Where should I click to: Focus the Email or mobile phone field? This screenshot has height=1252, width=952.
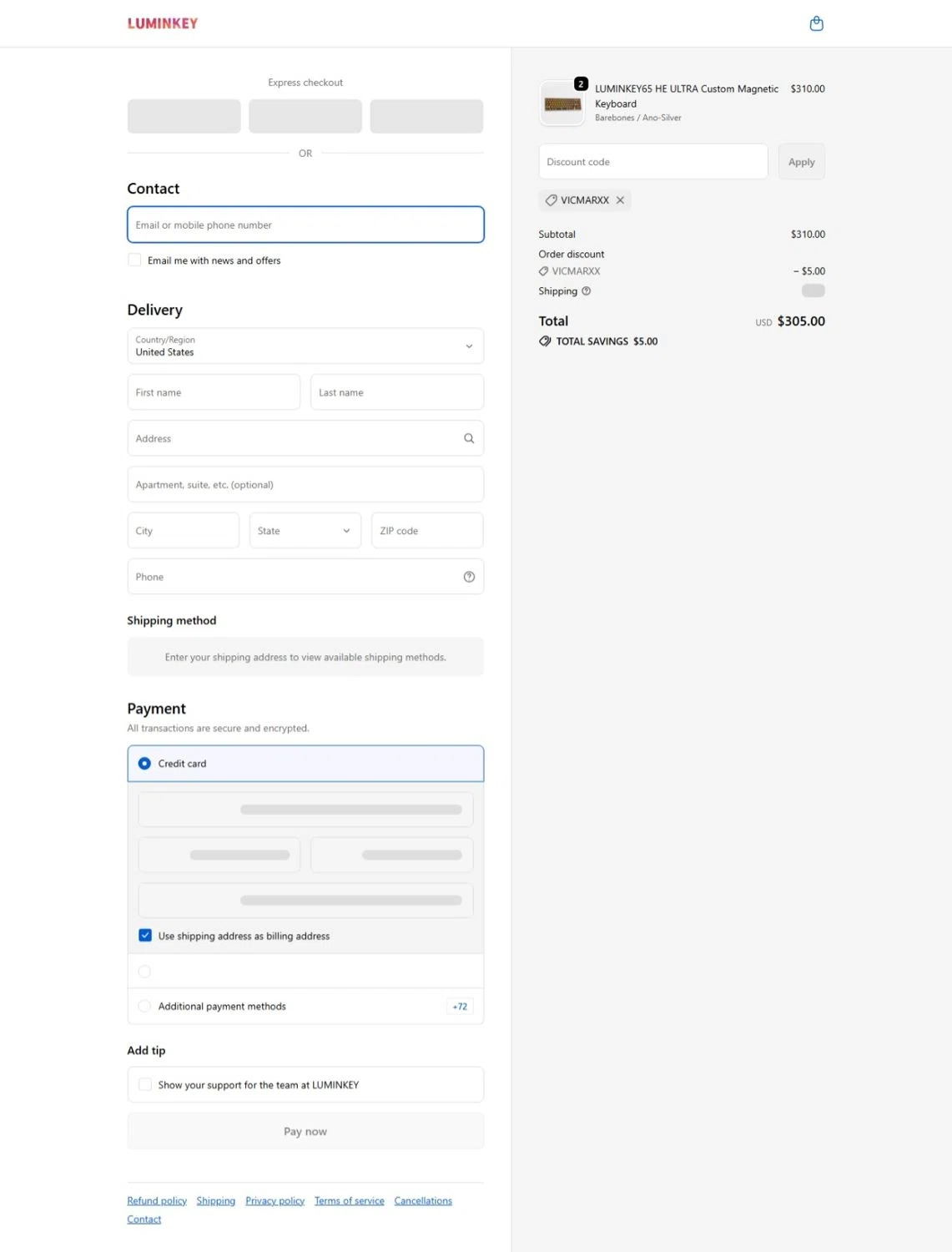305,225
